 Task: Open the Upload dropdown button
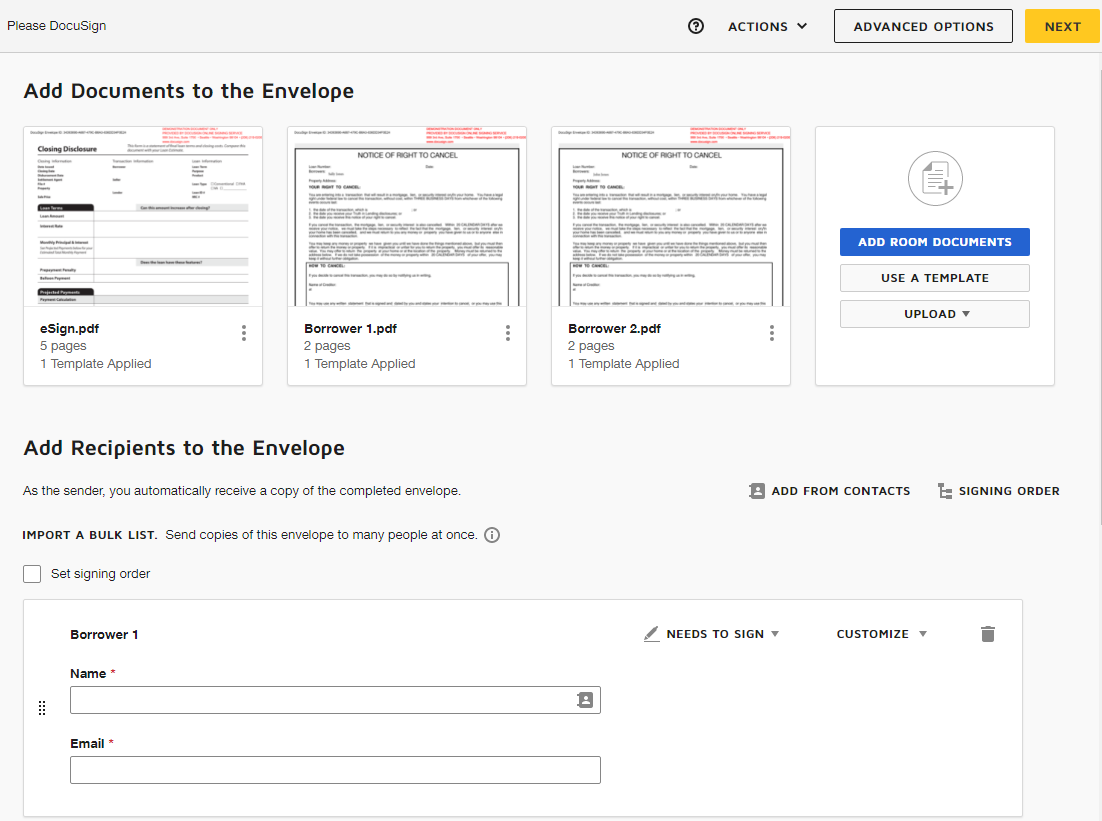pos(934,314)
